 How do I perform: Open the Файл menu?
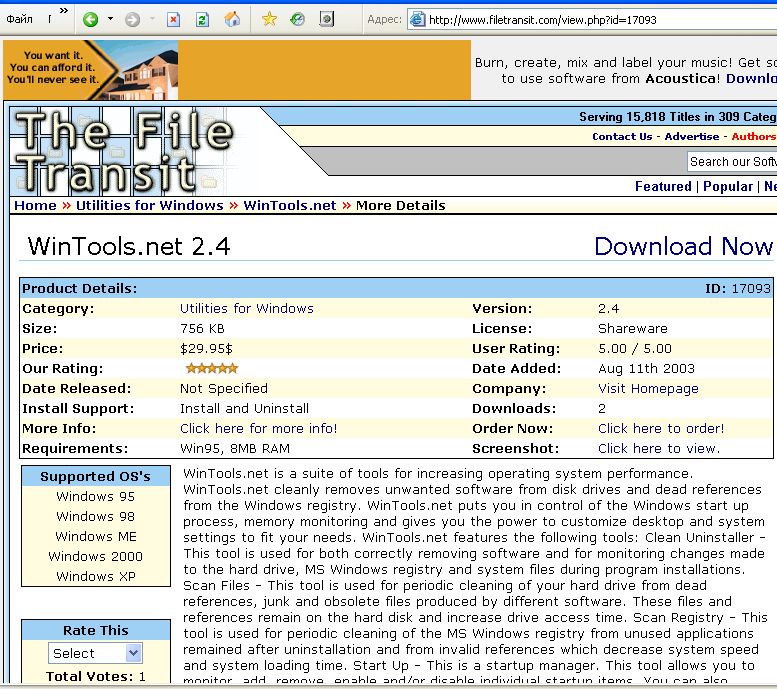click(19, 19)
